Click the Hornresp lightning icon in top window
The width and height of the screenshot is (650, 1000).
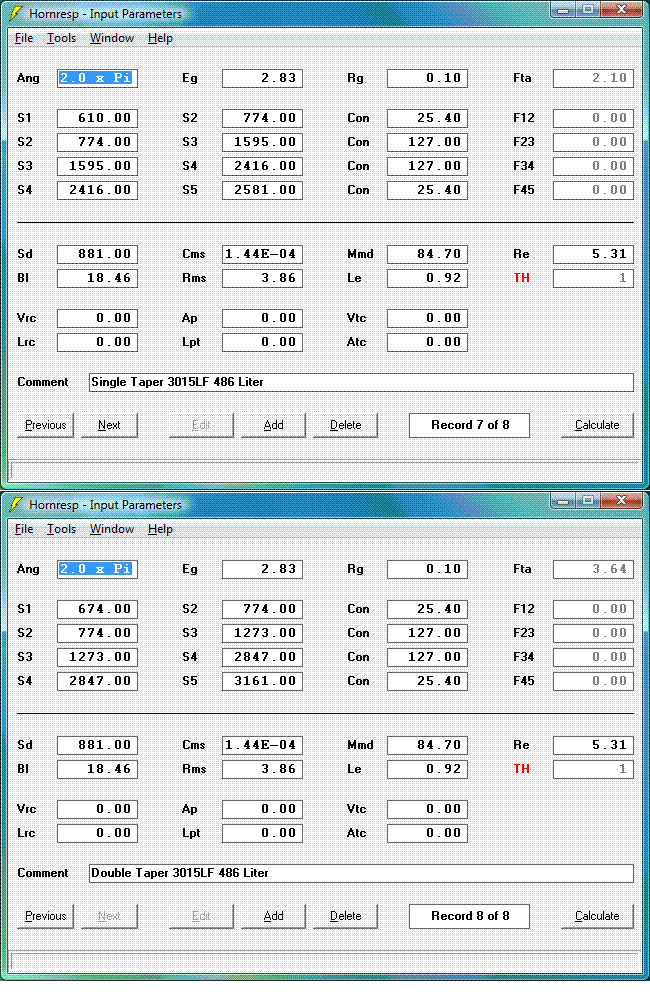[x=16, y=13]
